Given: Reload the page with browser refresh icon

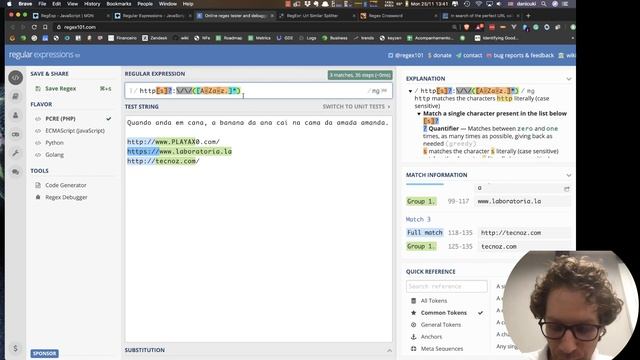Looking at the screenshot, I should pos(34,27).
